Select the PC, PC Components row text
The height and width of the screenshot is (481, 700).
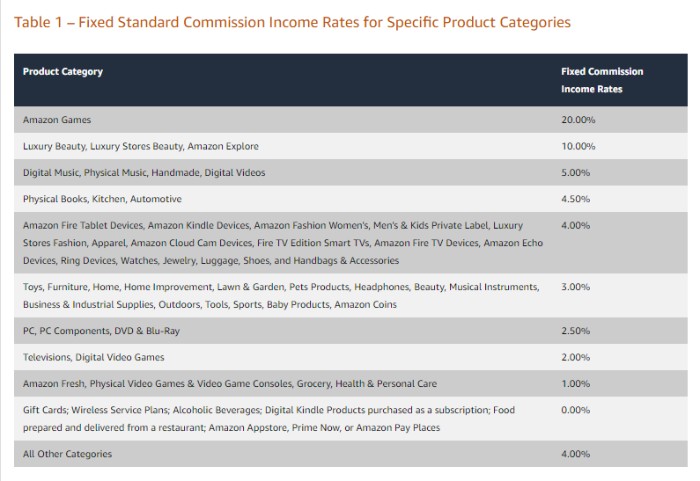101,330
